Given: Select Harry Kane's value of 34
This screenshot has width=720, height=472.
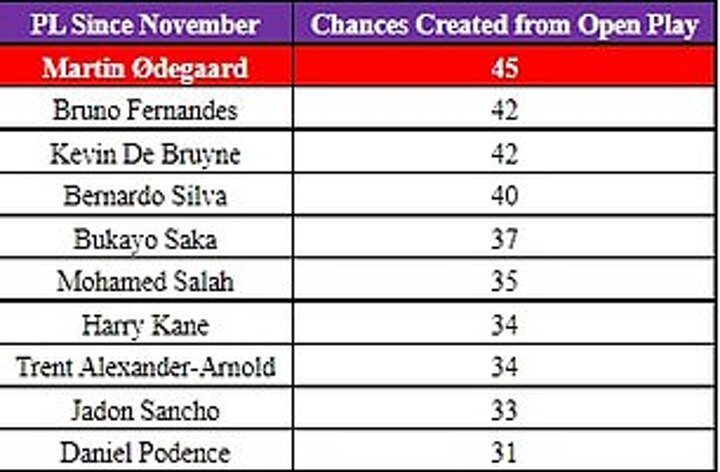Looking at the screenshot, I should [505, 325].
